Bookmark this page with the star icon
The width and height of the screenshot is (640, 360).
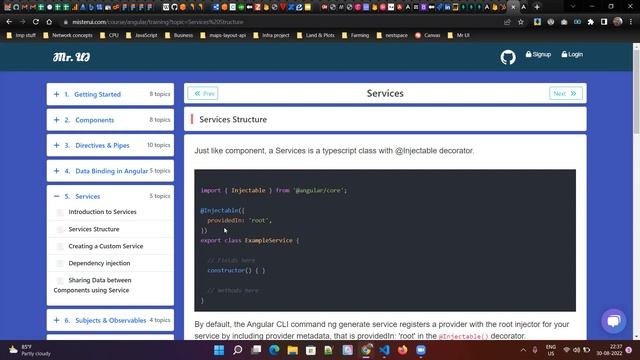tap(521, 22)
